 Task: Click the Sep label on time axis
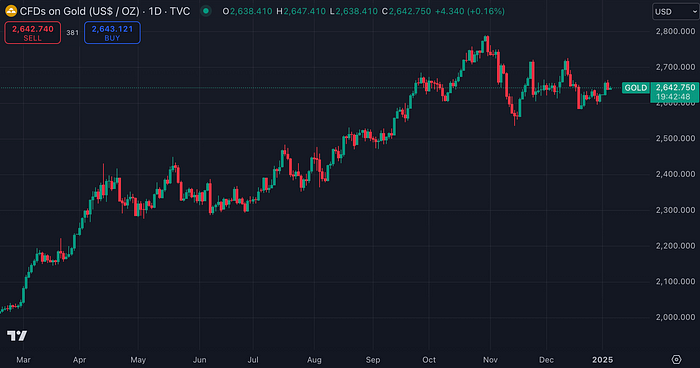(373, 360)
